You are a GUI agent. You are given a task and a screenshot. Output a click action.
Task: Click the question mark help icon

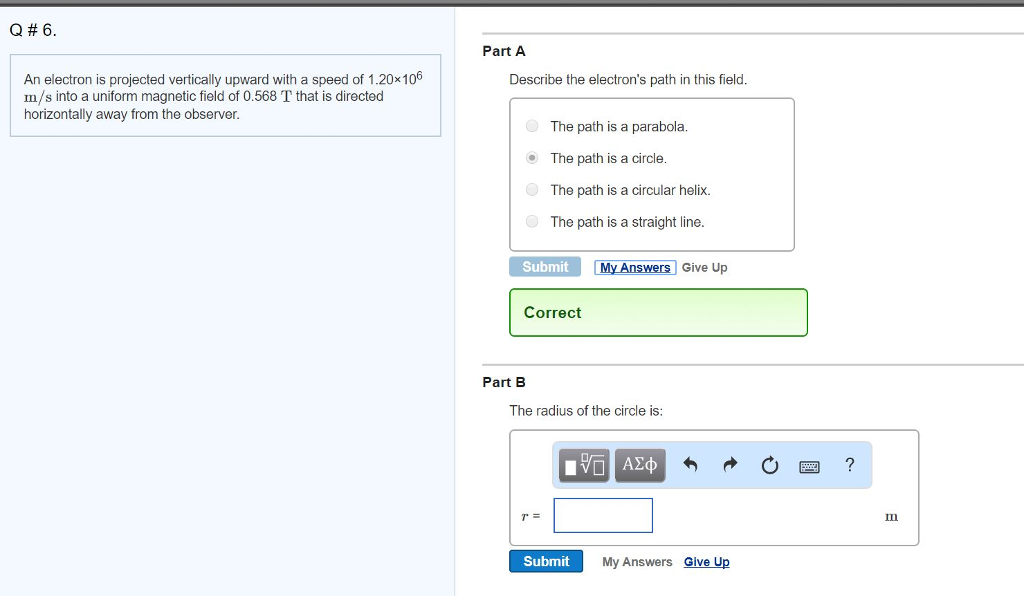point(849,464)
